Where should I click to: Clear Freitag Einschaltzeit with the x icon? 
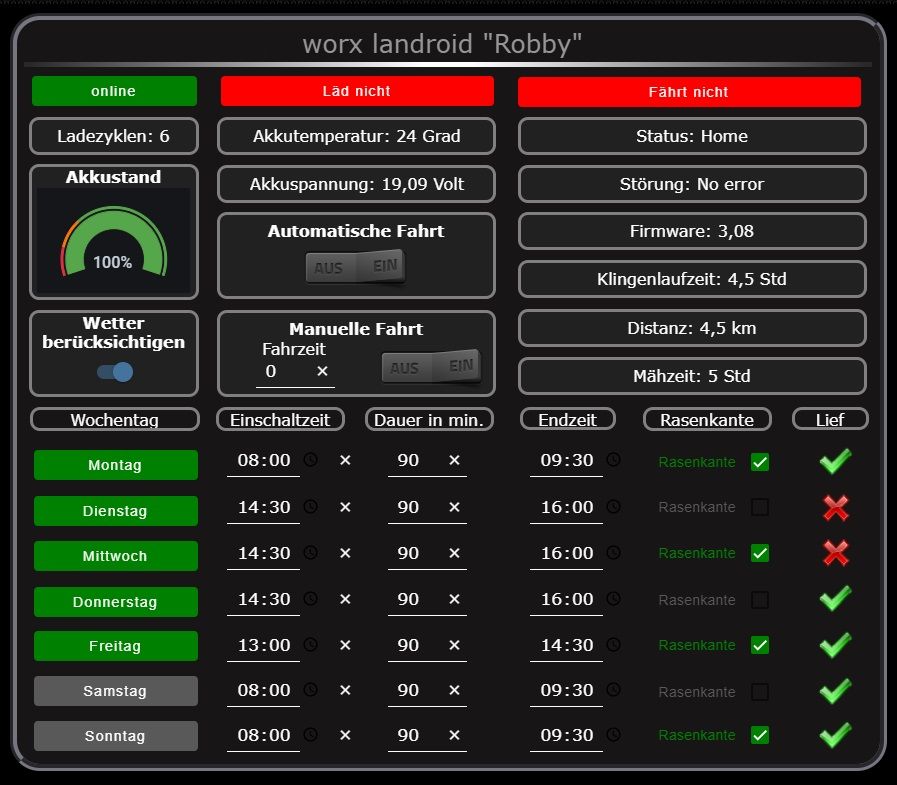point(345,645)
